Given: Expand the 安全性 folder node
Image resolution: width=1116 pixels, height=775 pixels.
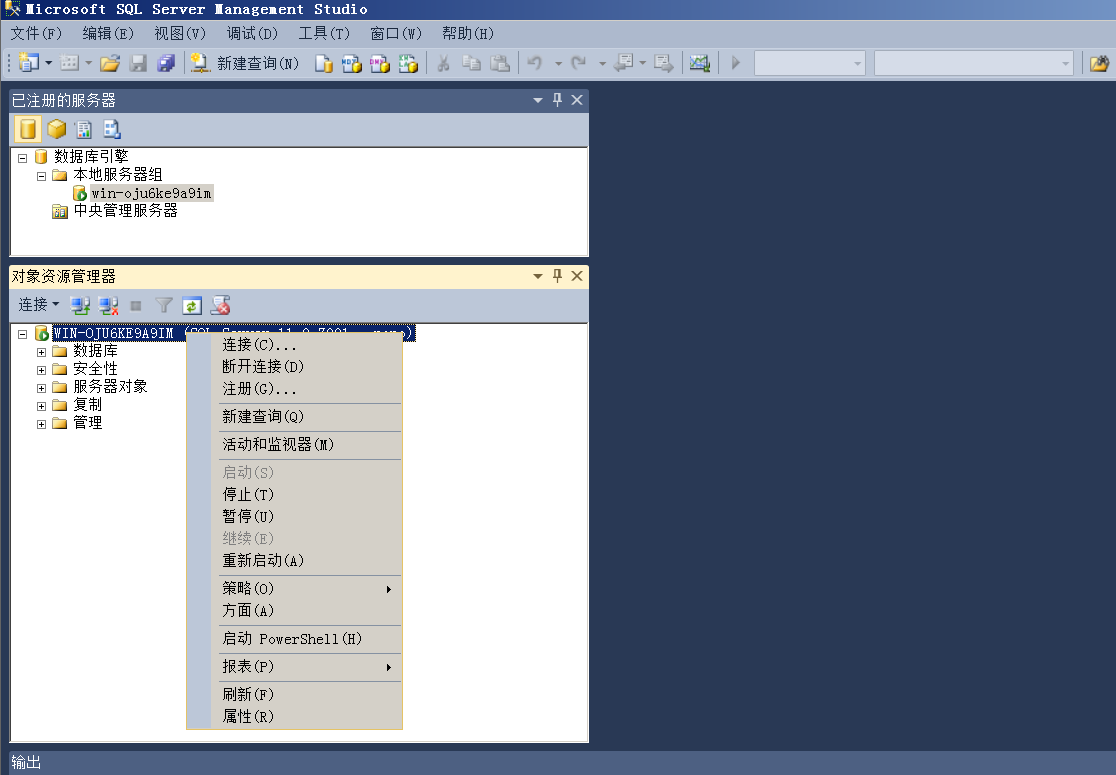Looking at the screenshot, I should click(41, 370).
